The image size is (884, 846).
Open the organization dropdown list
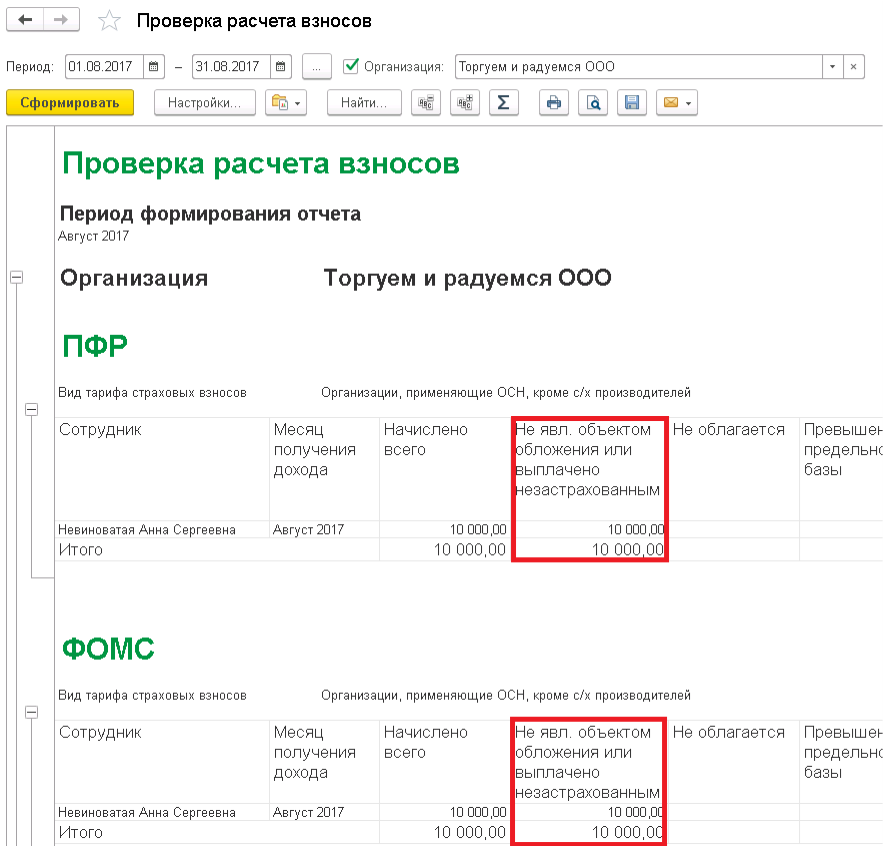coord(832,67)
